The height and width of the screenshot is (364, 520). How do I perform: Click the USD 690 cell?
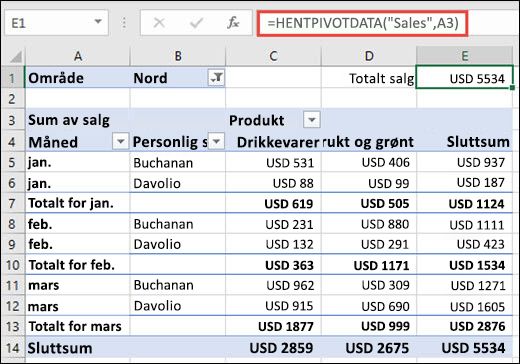point(369,306)
